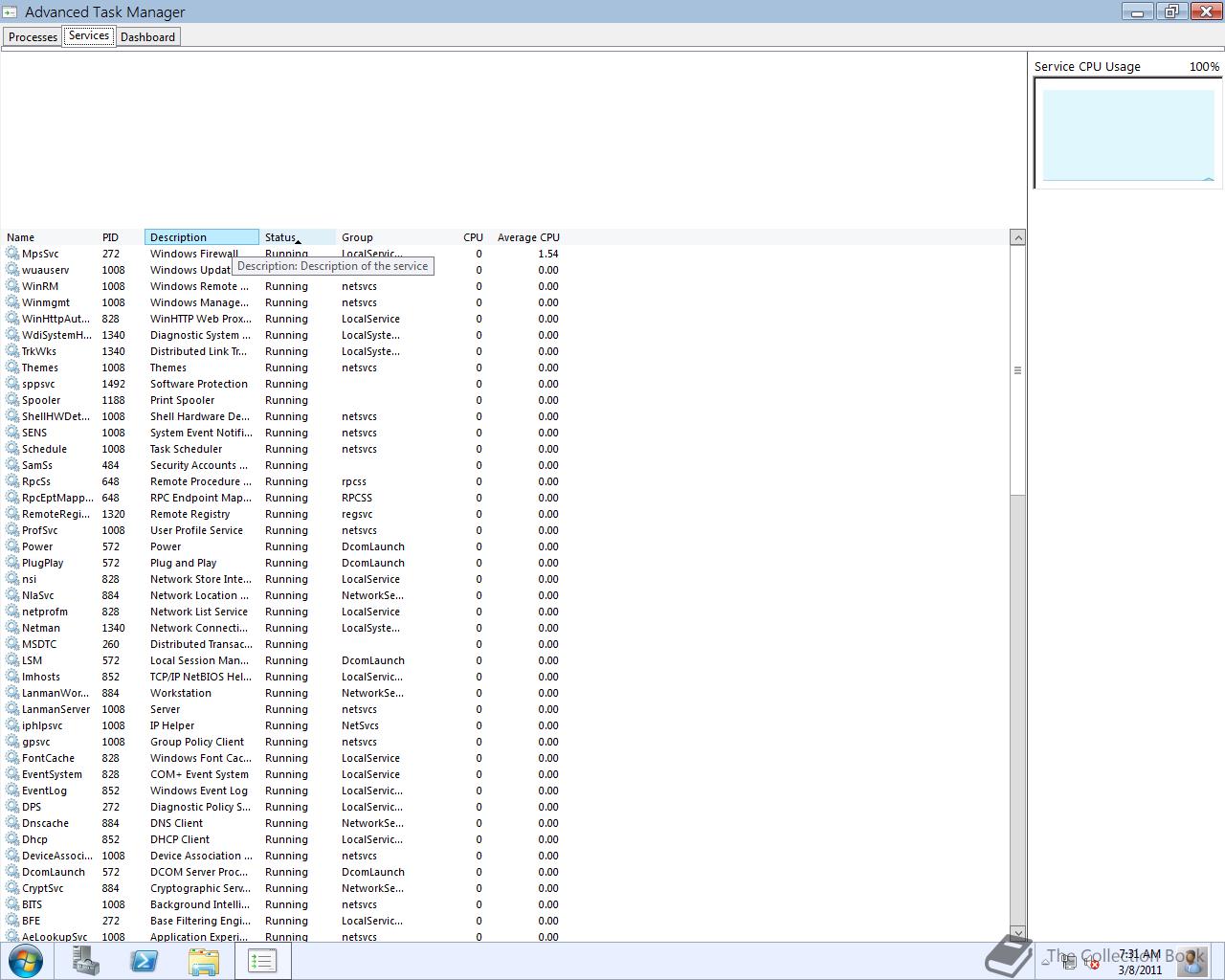Select the EventSystem service name
The width and height of the screenshot is (1225, 980).
[52, 774]
